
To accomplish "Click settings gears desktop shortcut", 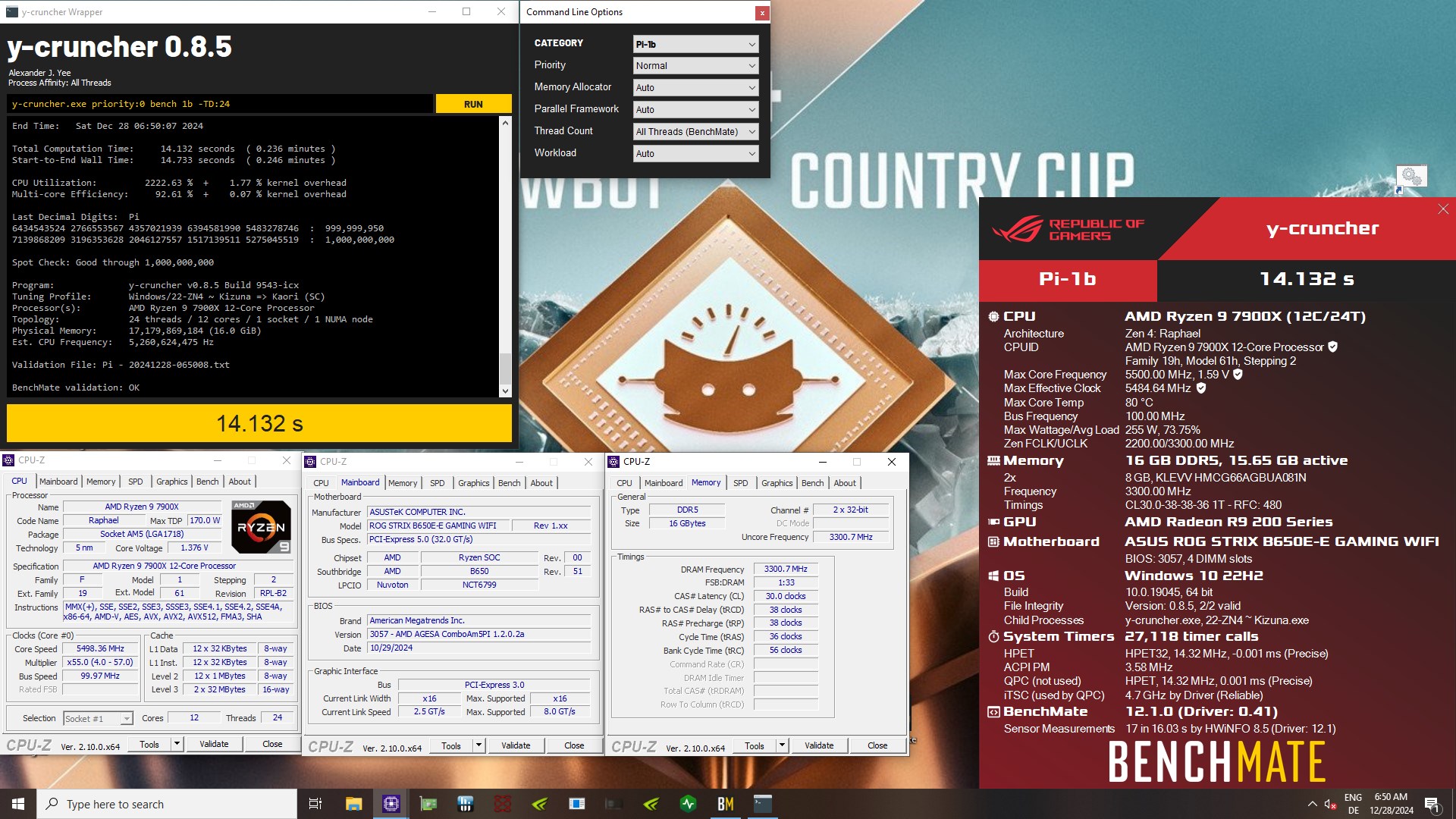I will pos(1411,178).
